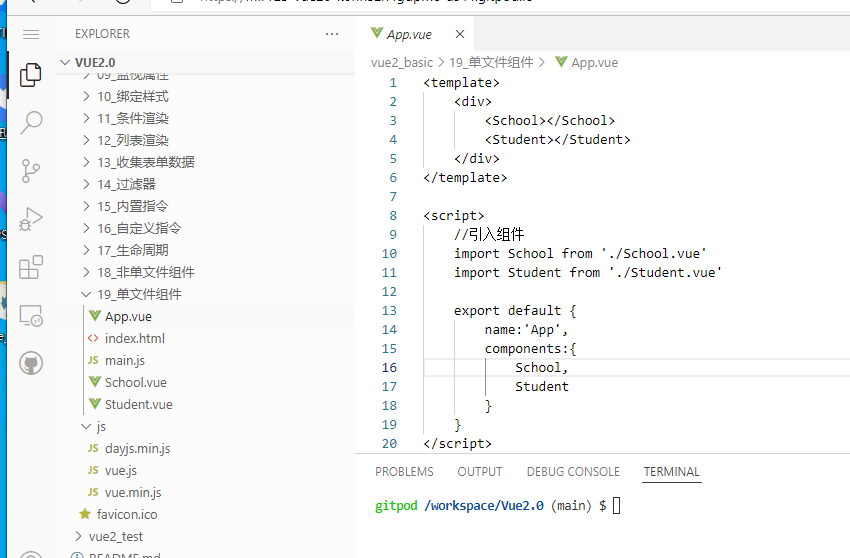Collapse the VUE2.0 root folder
Viewport: 850px width, 558px height.
(x=65, y=62)
